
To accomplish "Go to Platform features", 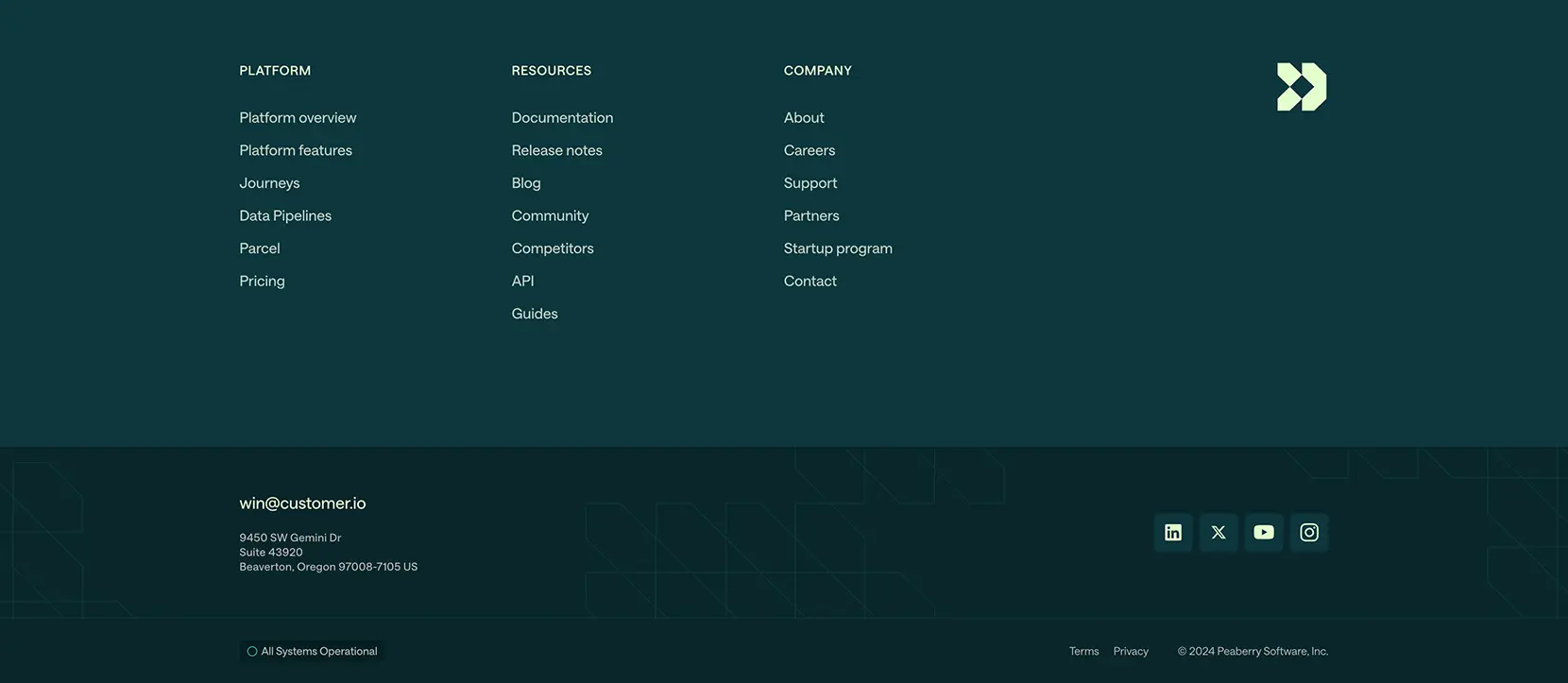I will [296, 150].
